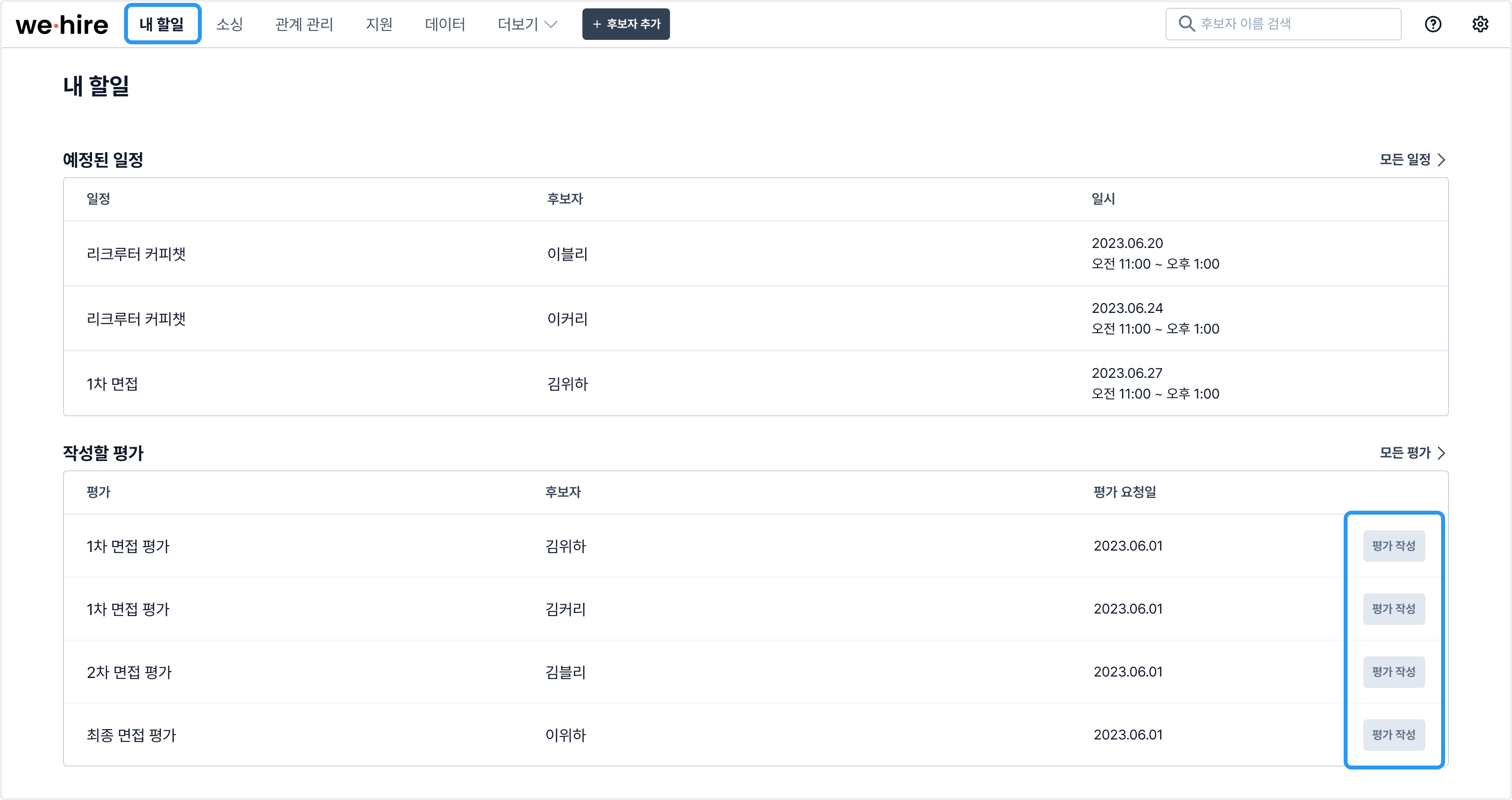Open the 관계 관리 tab
Viewport: 1512px width, 800px height.
point(304,24)
